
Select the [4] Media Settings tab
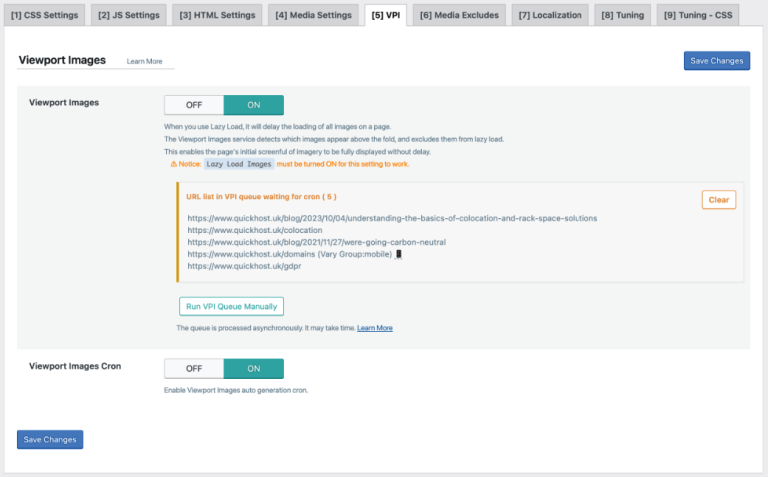pyautogui.click(x=313, y=15)
